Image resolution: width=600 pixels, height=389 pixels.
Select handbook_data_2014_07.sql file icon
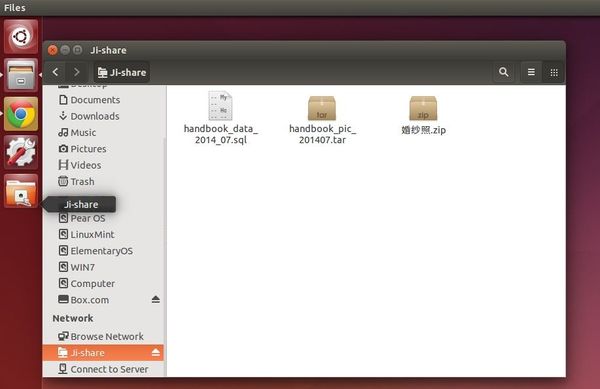(x=220, y=106)
